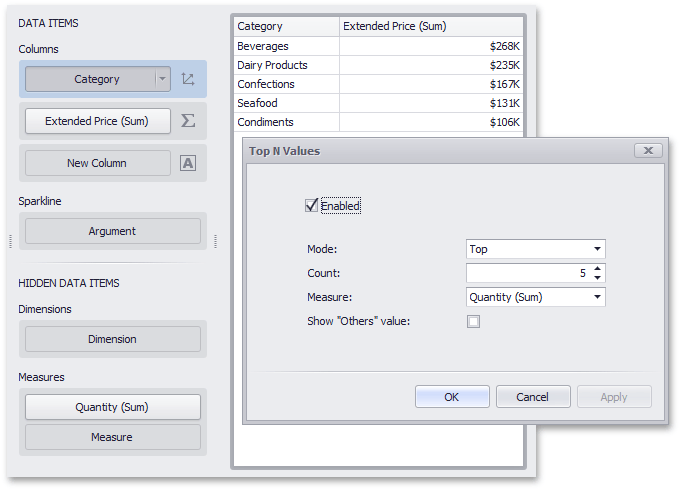Select the hidden Dimension placeholder
This screenshot has width=682, height=492.
pyautogui.click(x=112, y=339)
